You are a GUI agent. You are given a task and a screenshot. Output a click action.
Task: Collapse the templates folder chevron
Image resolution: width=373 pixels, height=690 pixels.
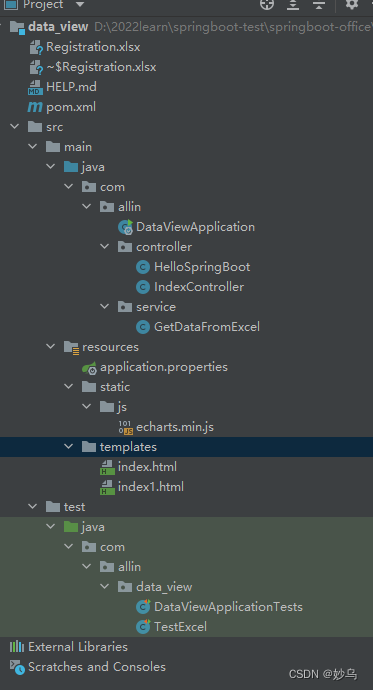coord(69,447)
